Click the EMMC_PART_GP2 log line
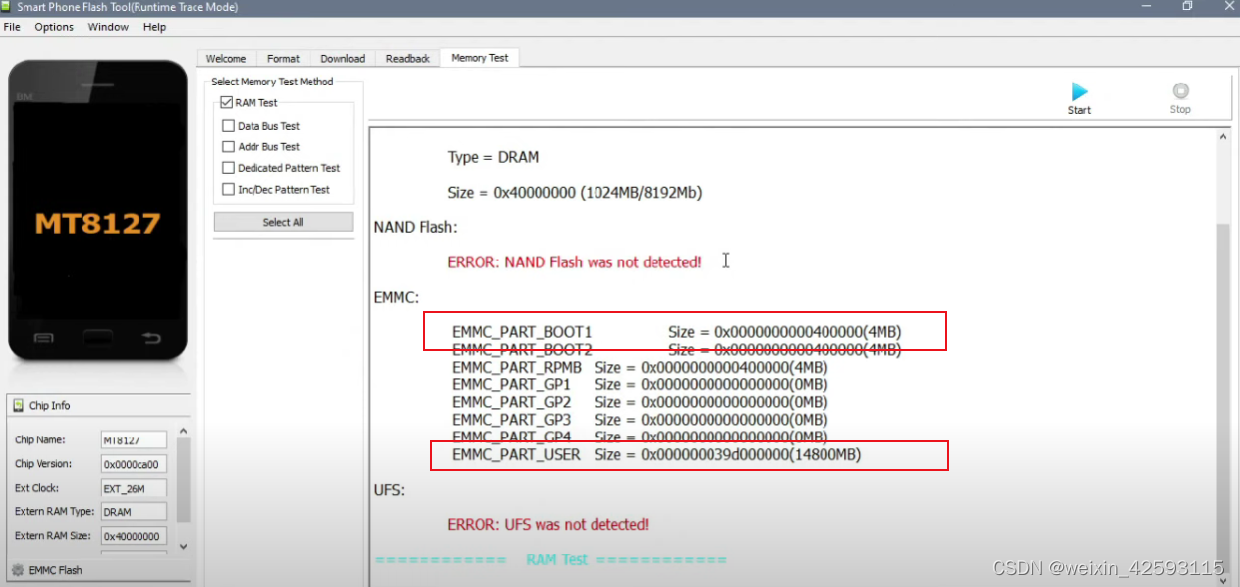The width and height of the screenshot is (1240, 587). (x=640, y=402)
